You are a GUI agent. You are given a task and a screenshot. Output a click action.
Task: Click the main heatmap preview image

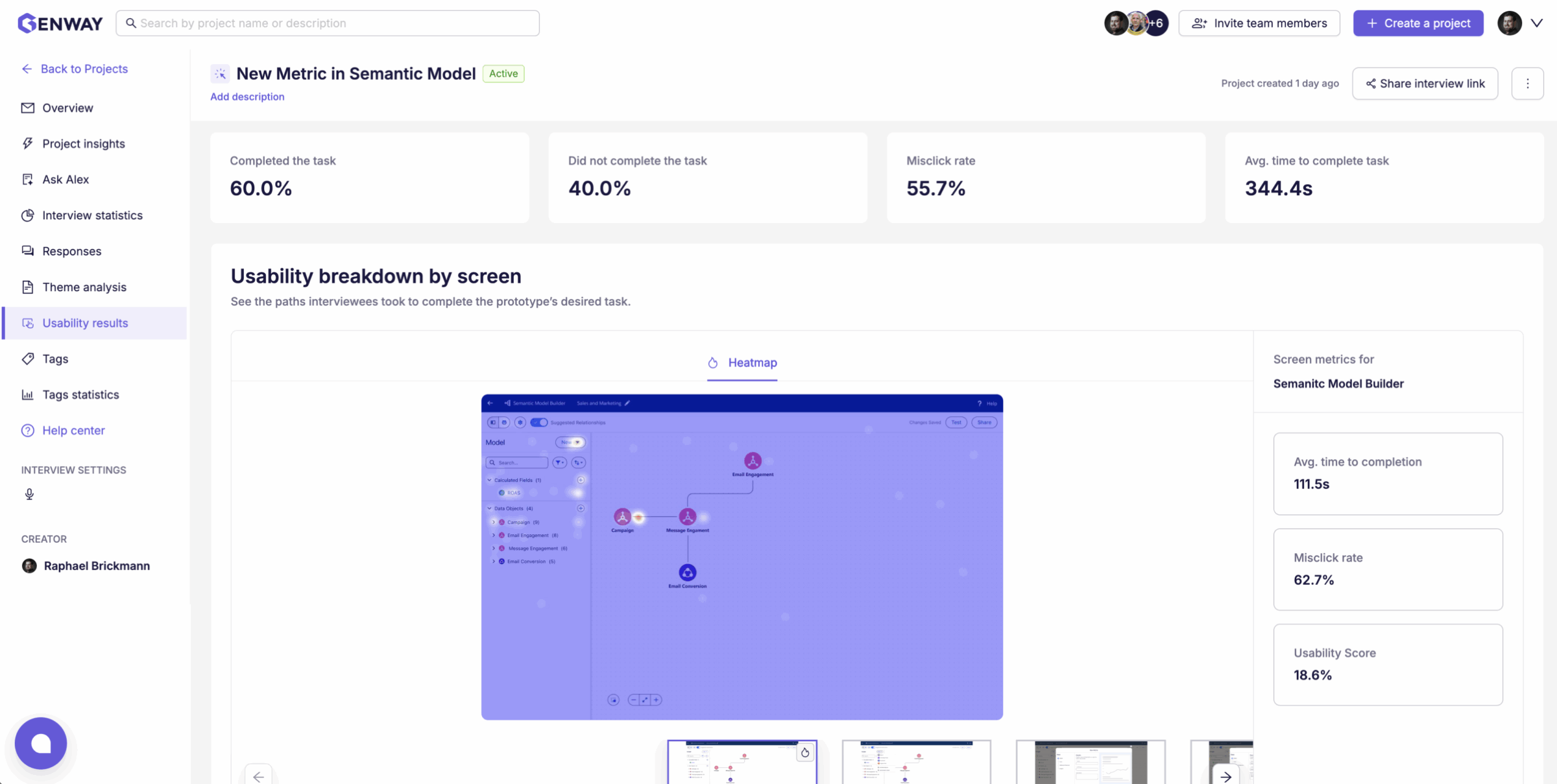[x=742, y=557]
